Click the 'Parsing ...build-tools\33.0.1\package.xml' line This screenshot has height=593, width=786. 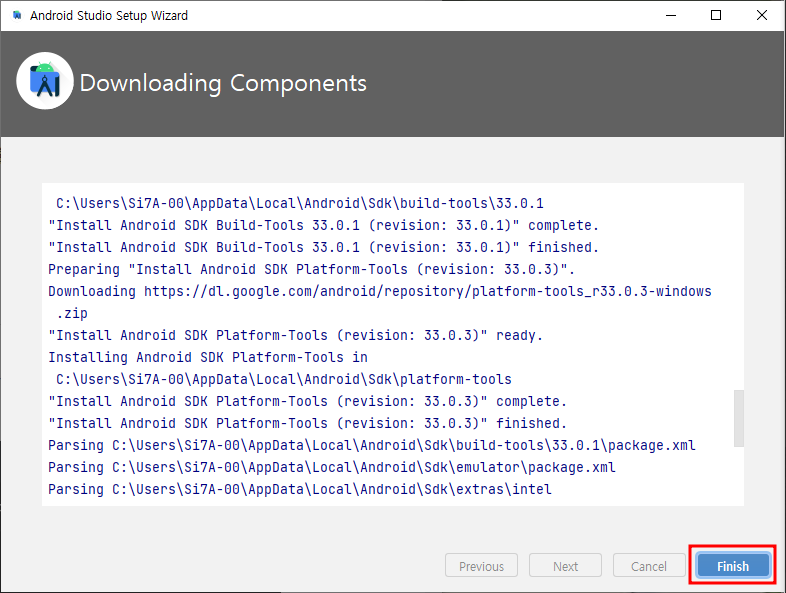(371, 446)
